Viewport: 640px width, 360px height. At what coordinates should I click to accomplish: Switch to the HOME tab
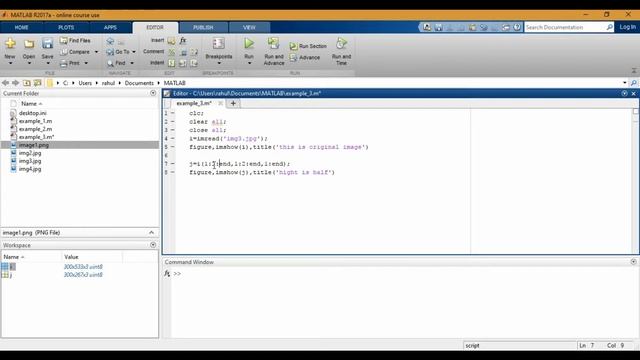coord(22,27)
